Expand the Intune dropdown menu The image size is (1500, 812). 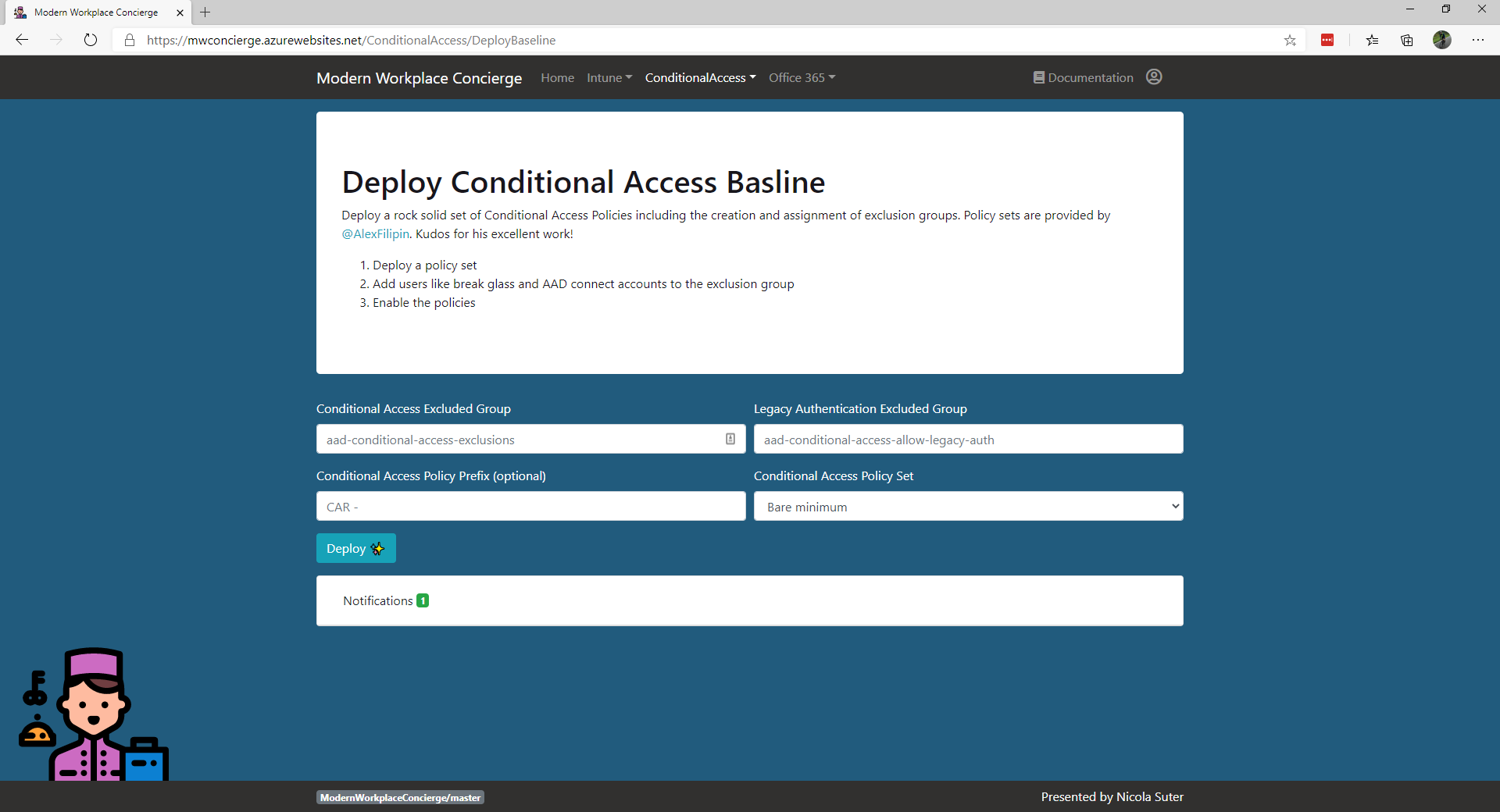(x=609, y=77)
